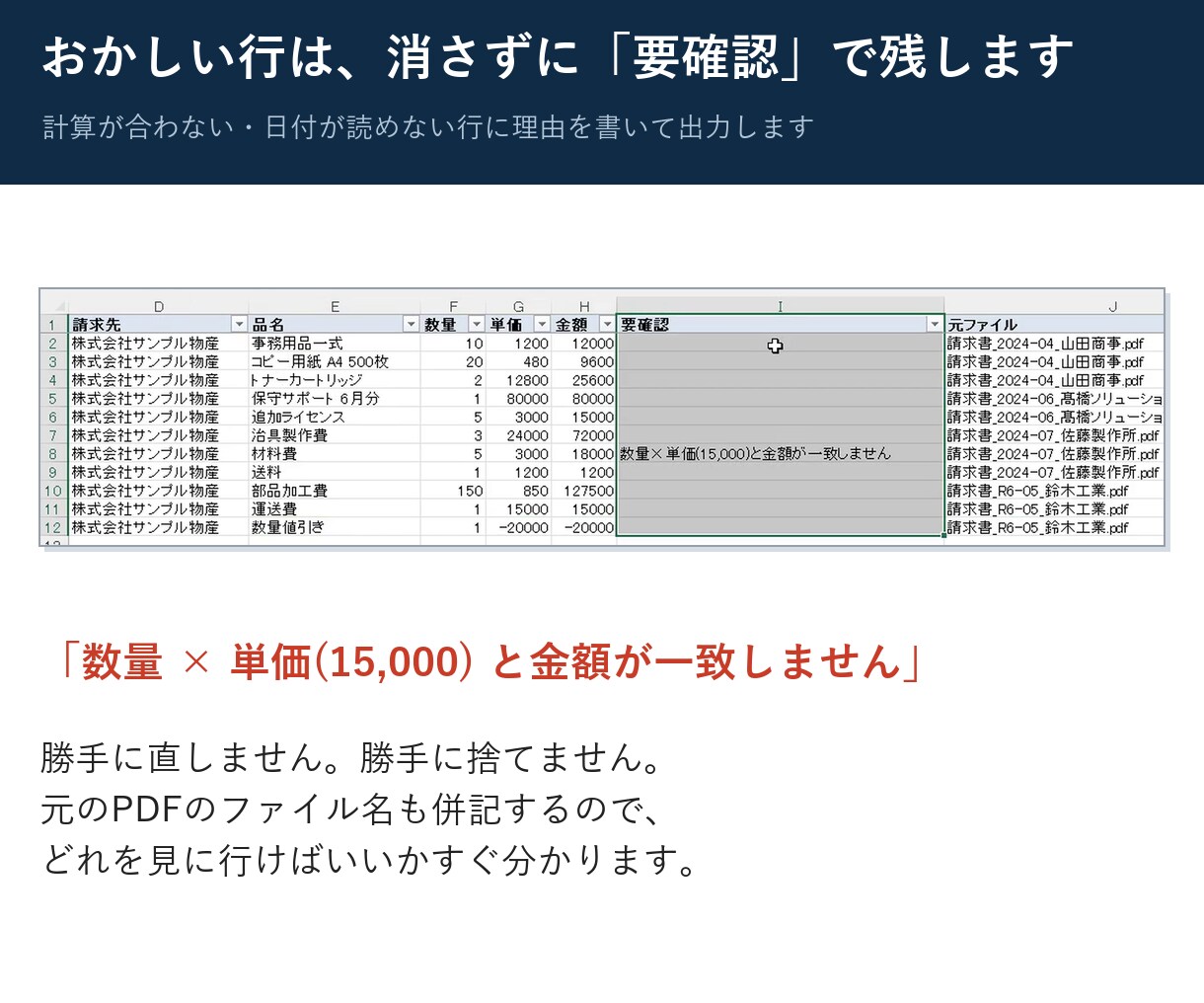This screenshot has height=1003, width=1204.
Task: Click the 金額 cell showing 25600
Action: click(x=584, y=380)
